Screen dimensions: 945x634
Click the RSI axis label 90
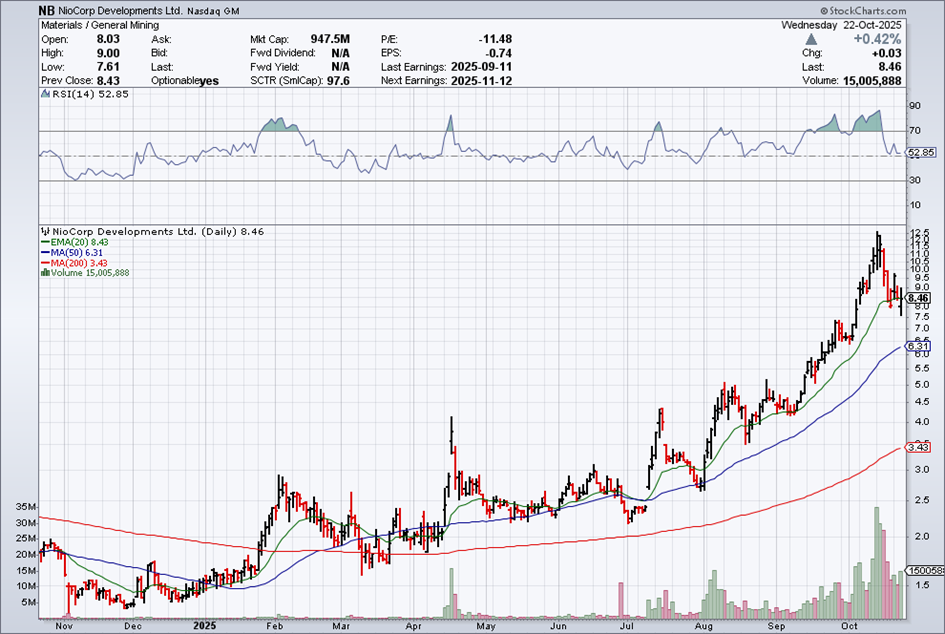click(x=915, y=106)
